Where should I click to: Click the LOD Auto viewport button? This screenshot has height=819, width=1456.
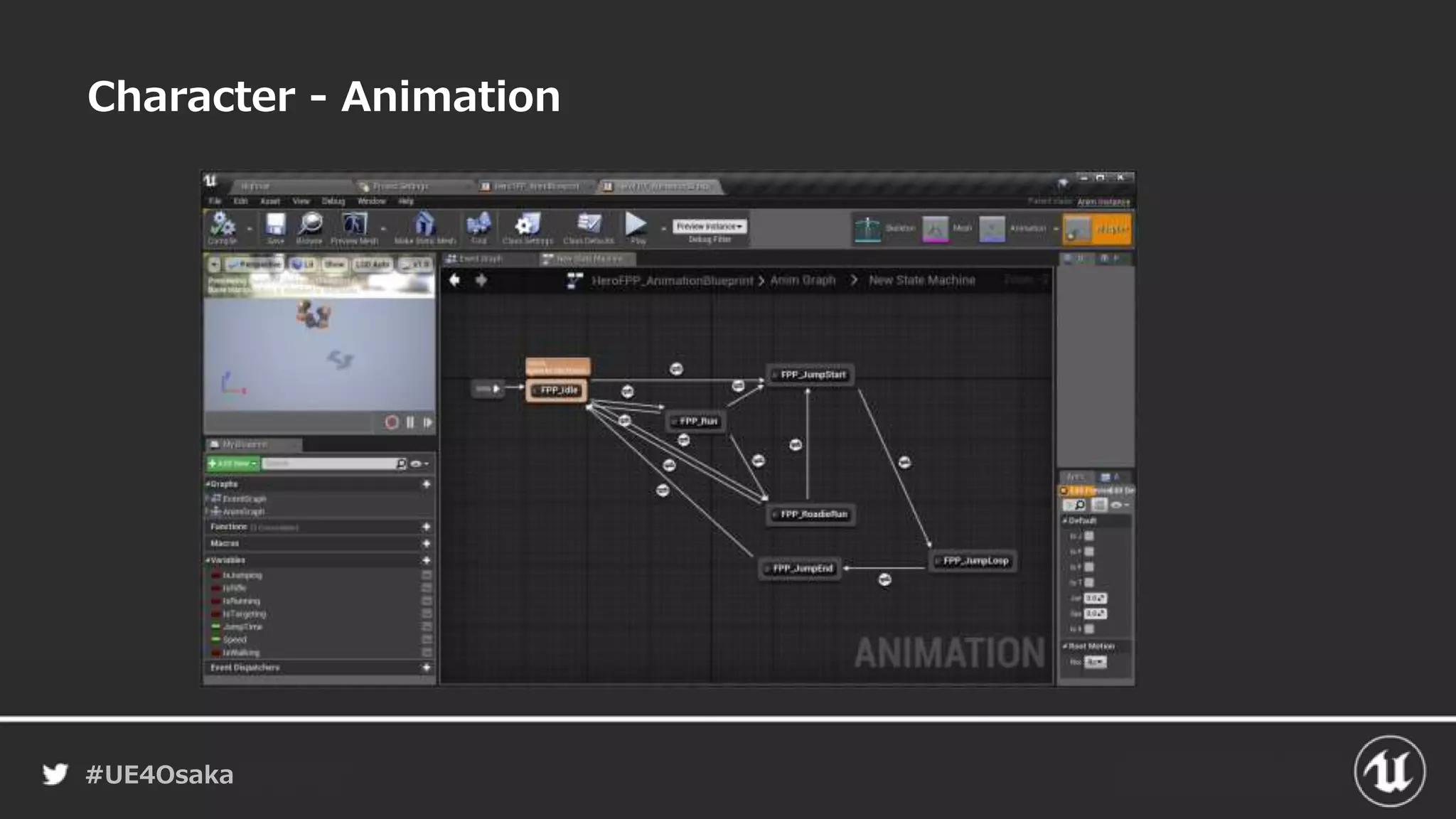(373, 264)
